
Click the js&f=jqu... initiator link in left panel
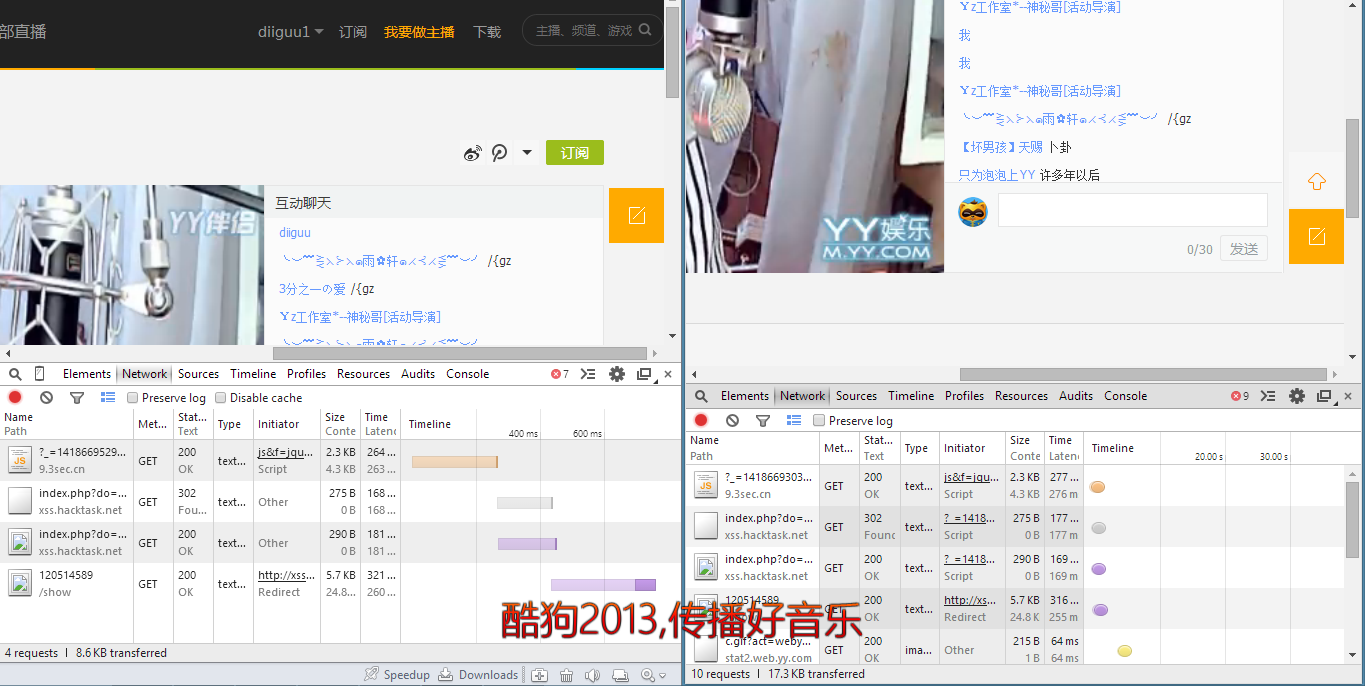point(285,452)
